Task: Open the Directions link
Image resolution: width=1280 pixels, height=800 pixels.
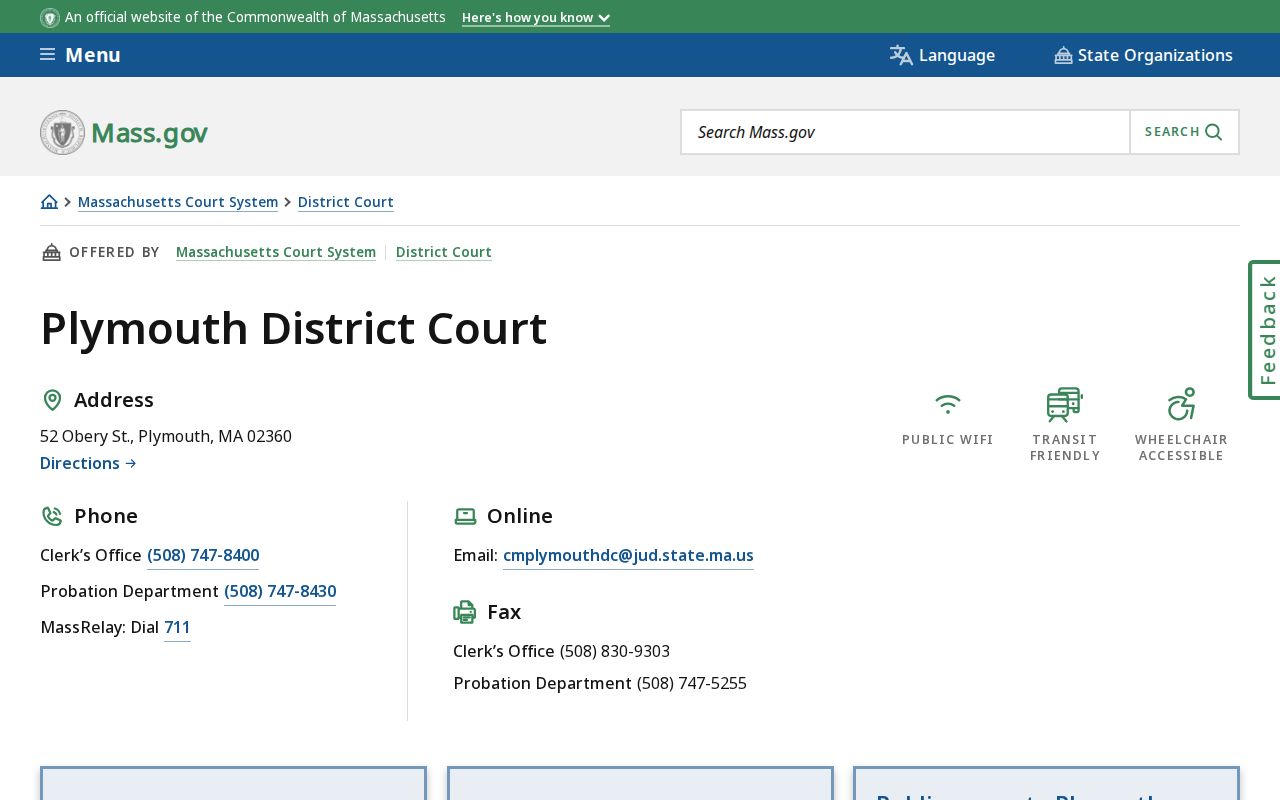Action: (x=88, y=463)
